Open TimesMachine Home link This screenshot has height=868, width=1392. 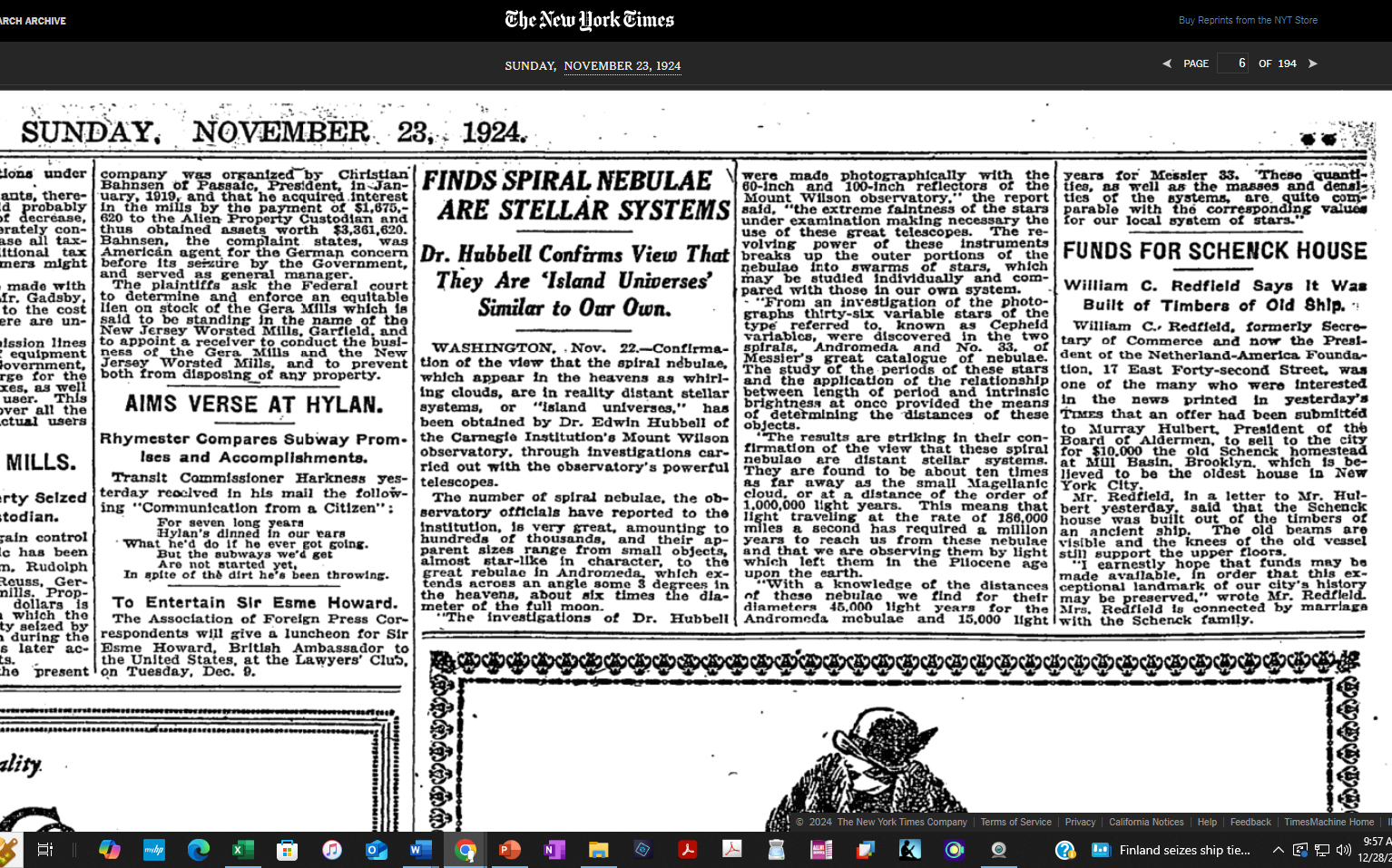click(x=1328, y=822)
